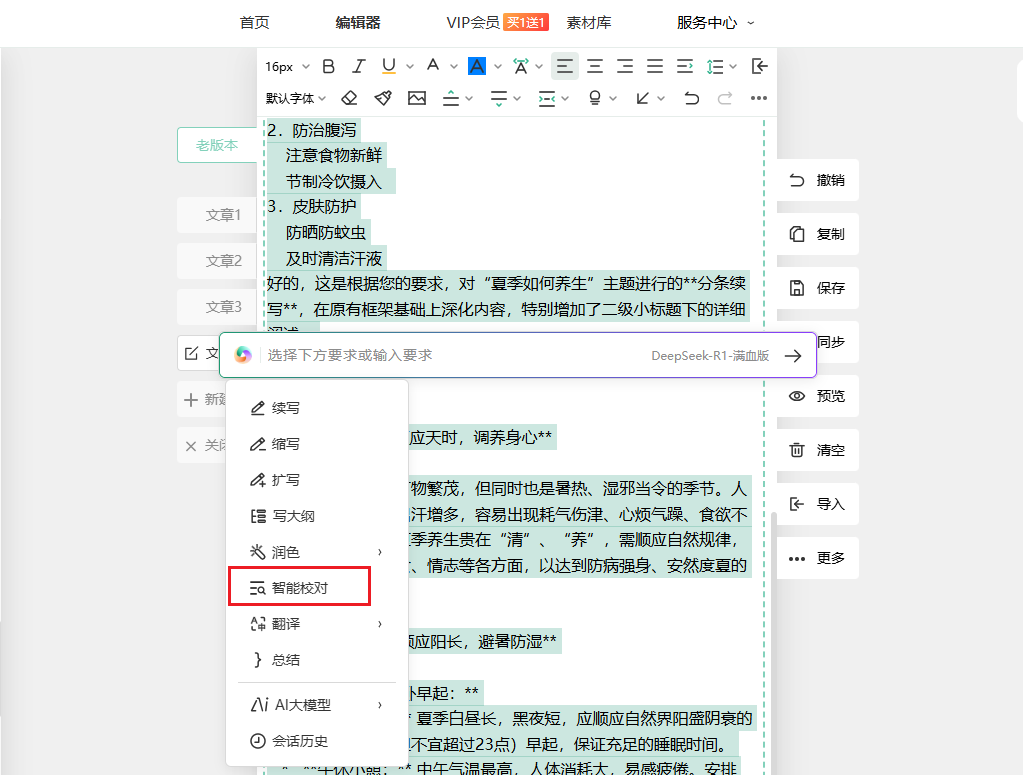Select 缩写 from the AI menu
This screenshot has height=775, width=1023.
coord(316,444)
